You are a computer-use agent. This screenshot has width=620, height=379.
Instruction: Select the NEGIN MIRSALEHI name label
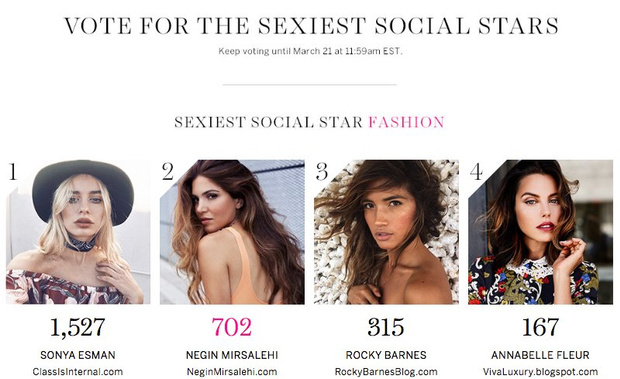232,355
